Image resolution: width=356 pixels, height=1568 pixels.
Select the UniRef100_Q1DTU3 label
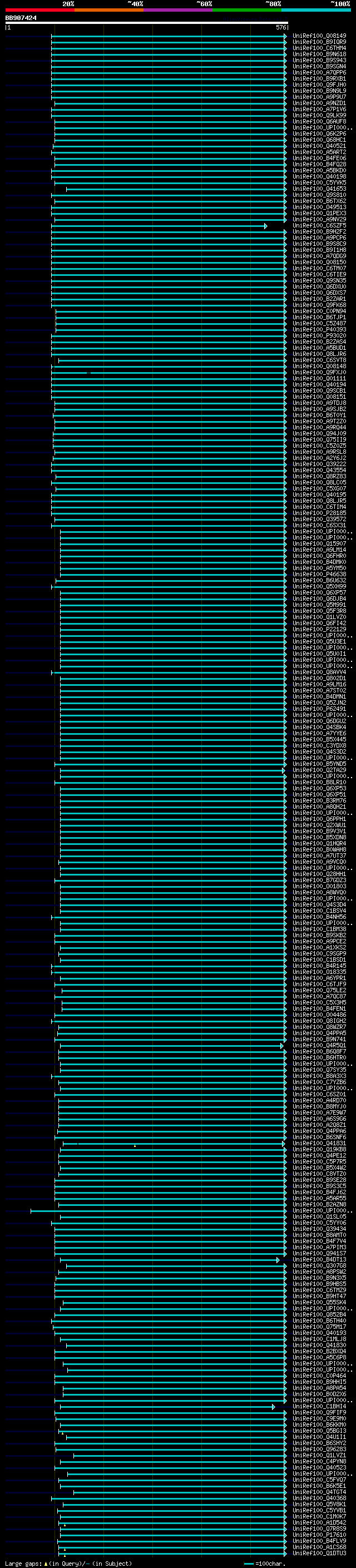point(319,1554)
